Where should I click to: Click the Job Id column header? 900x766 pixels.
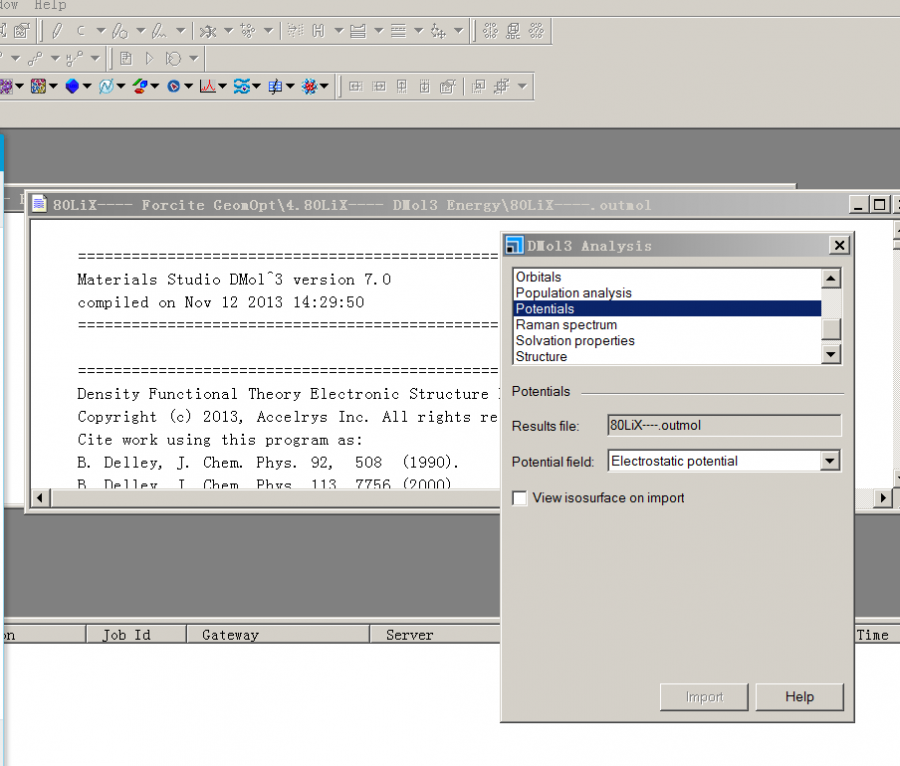point(136,635)
